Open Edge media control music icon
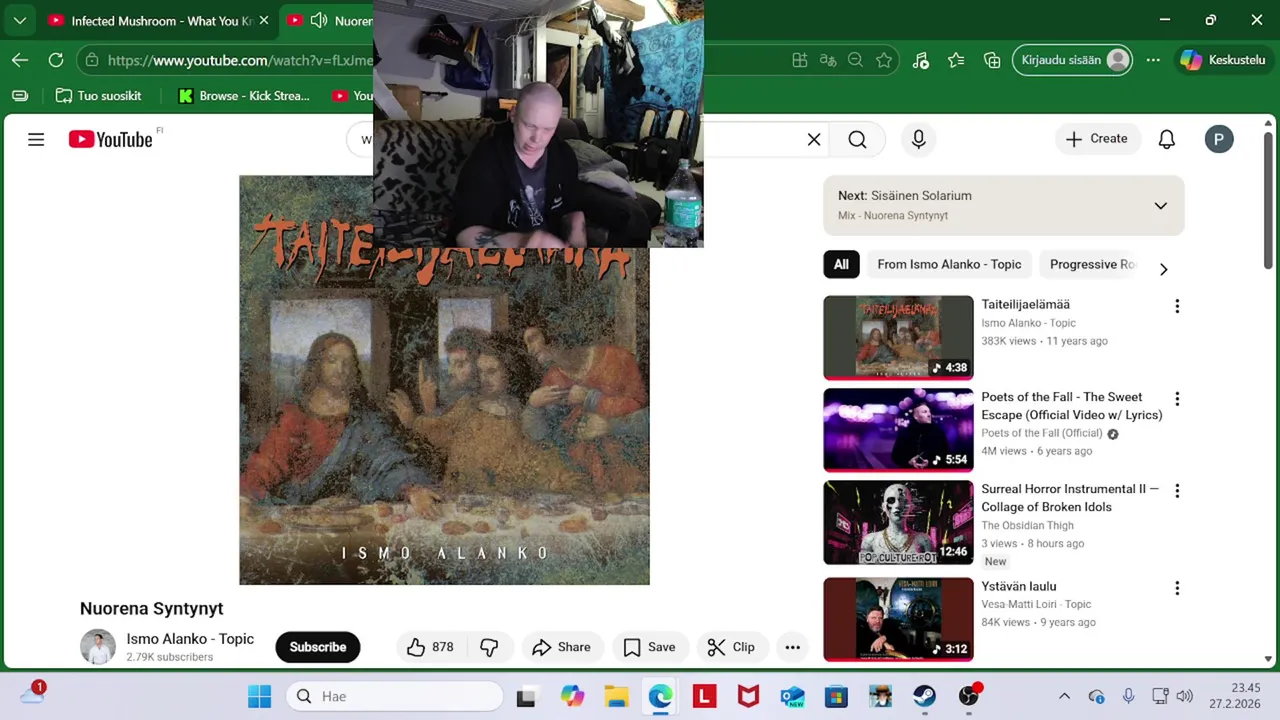 pyautogui.click(x=921, y=60)
